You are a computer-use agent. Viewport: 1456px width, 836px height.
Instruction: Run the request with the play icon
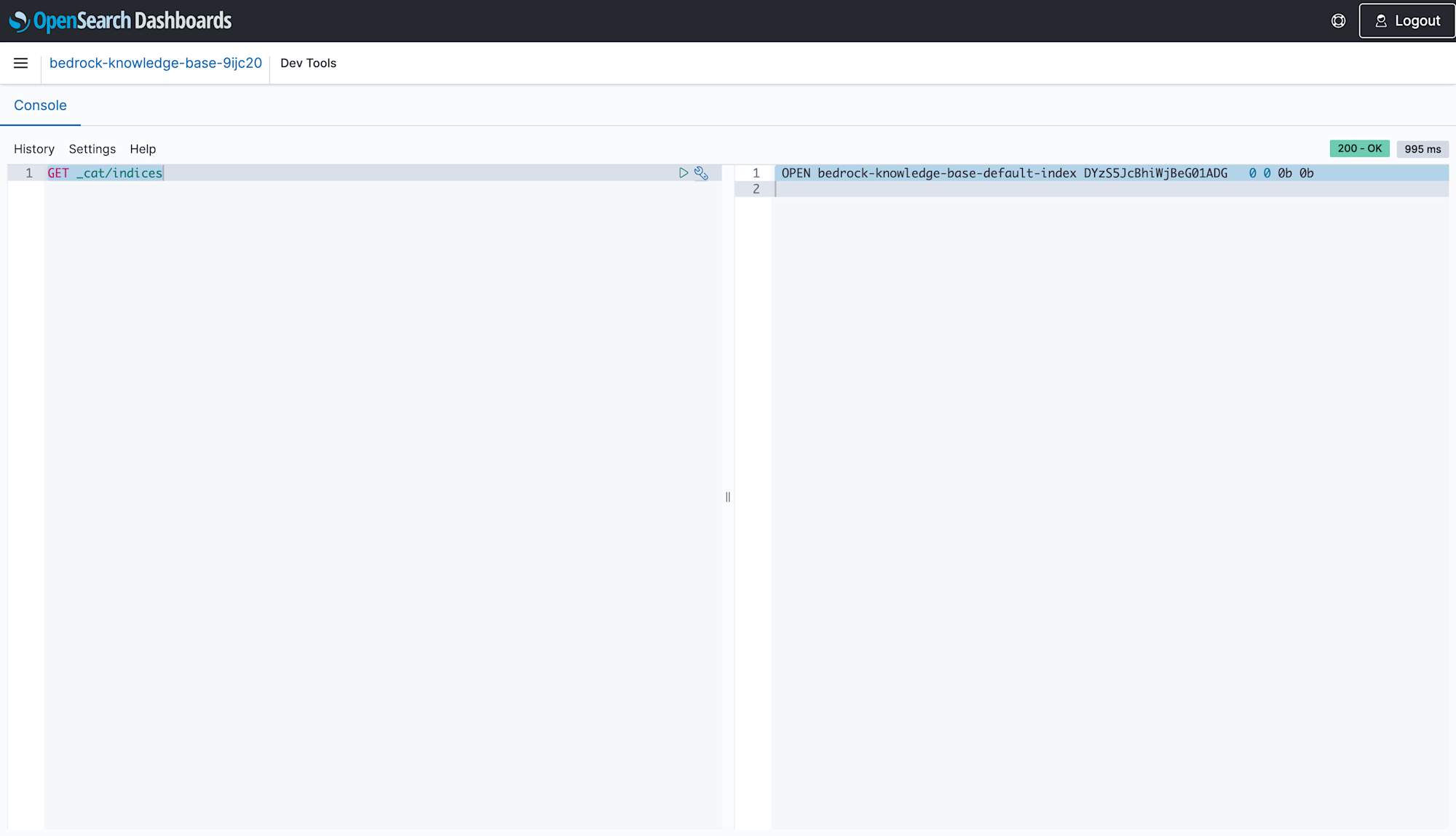(x=684, y=173)
